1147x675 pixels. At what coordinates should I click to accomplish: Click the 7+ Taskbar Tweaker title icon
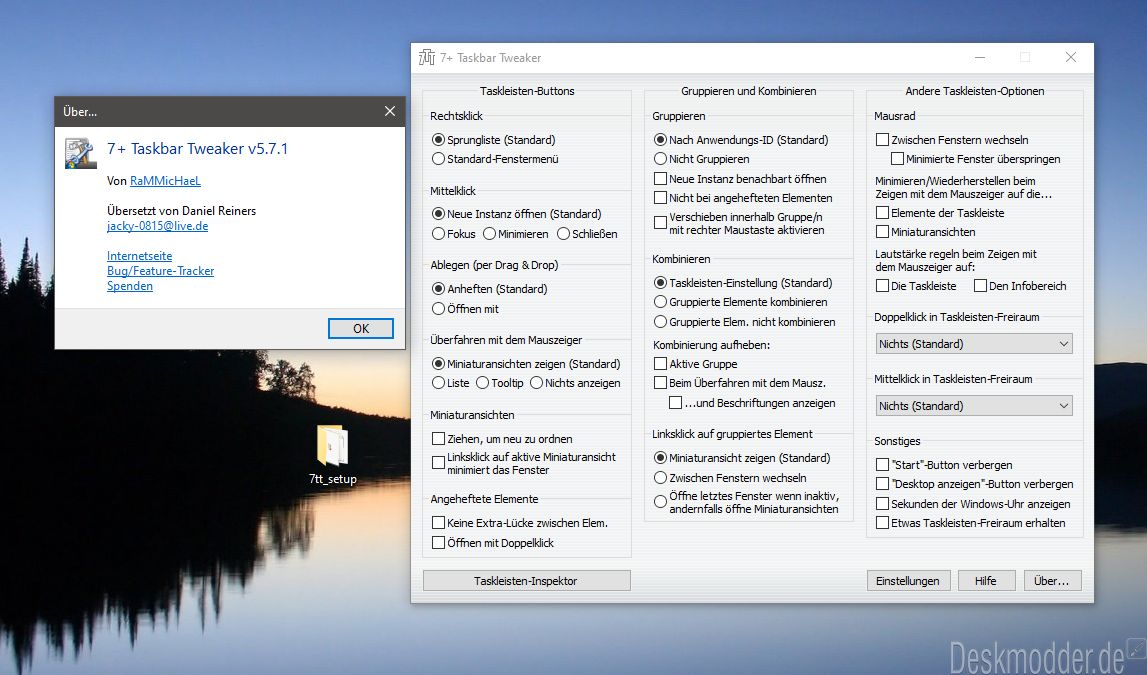(426, 58)
